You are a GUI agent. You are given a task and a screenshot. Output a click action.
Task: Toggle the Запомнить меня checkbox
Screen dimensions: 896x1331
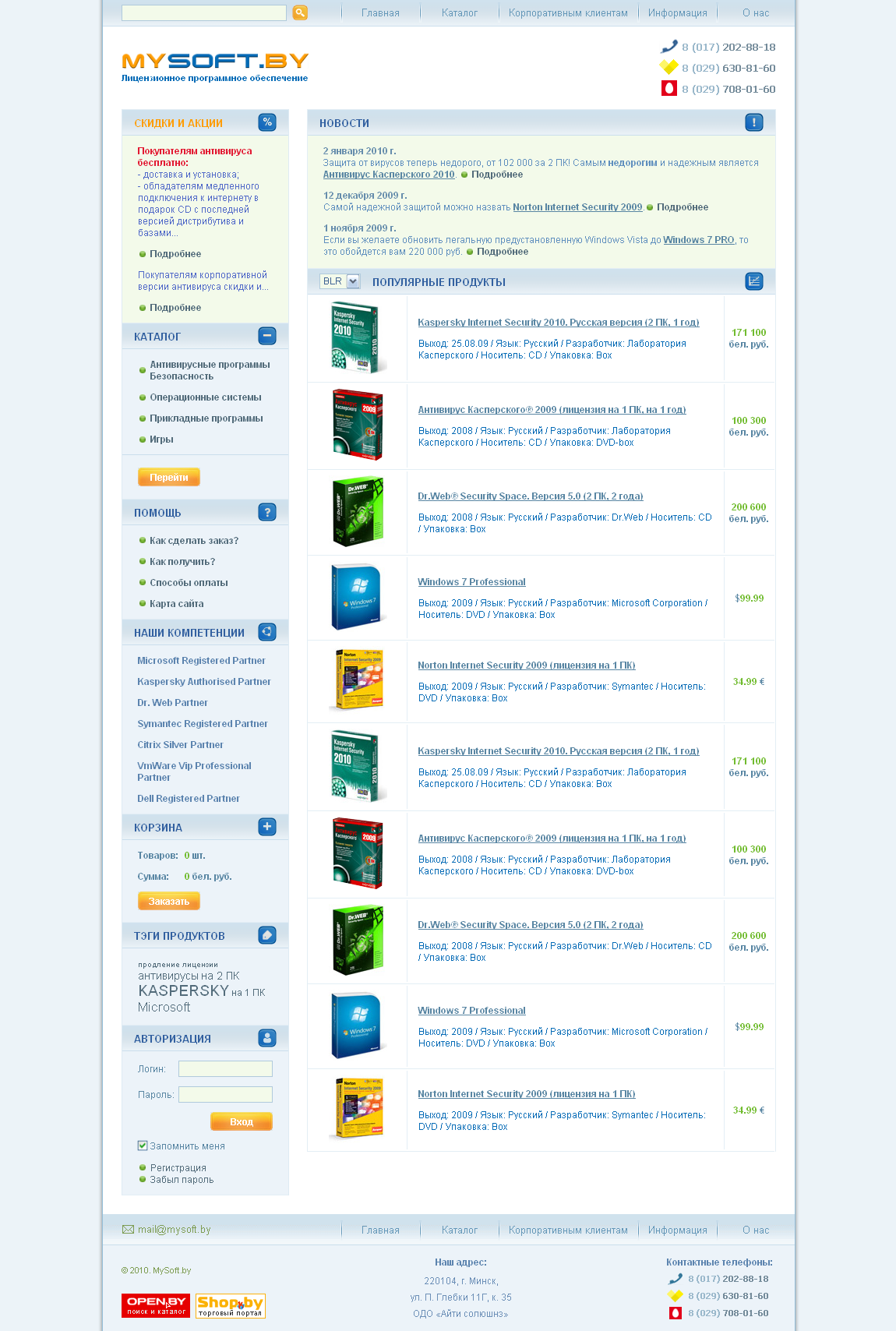click(x=143, y=1146)
